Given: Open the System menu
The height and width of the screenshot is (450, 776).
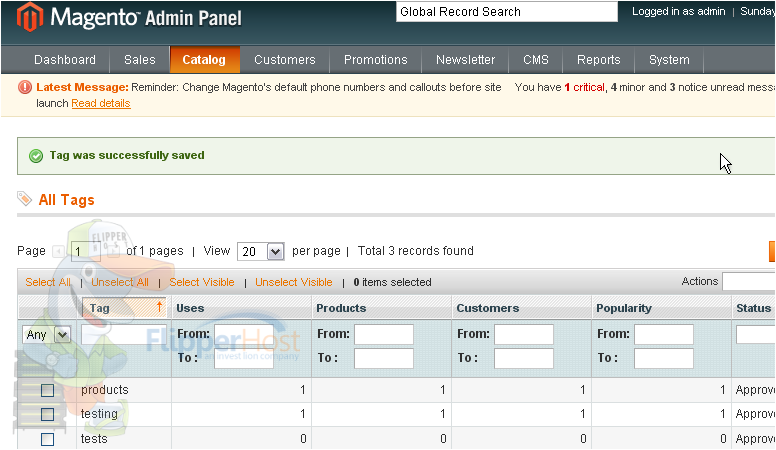Looking at the screenshot, I should pyautogui.click(x=669, y=60).
